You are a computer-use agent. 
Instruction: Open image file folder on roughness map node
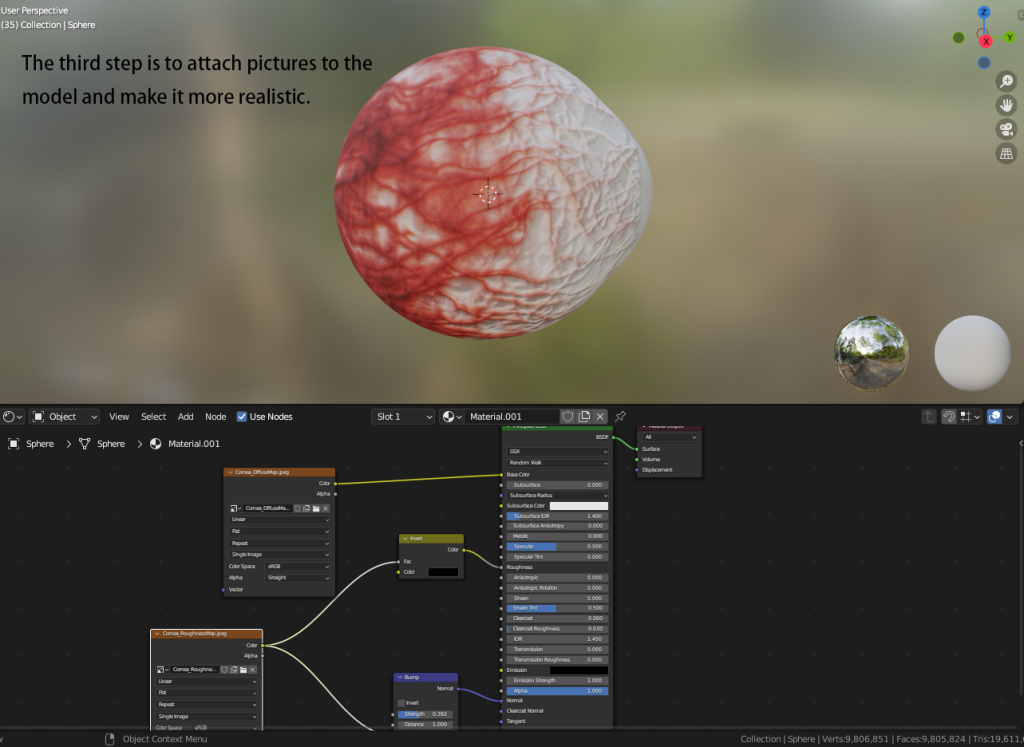243,669
